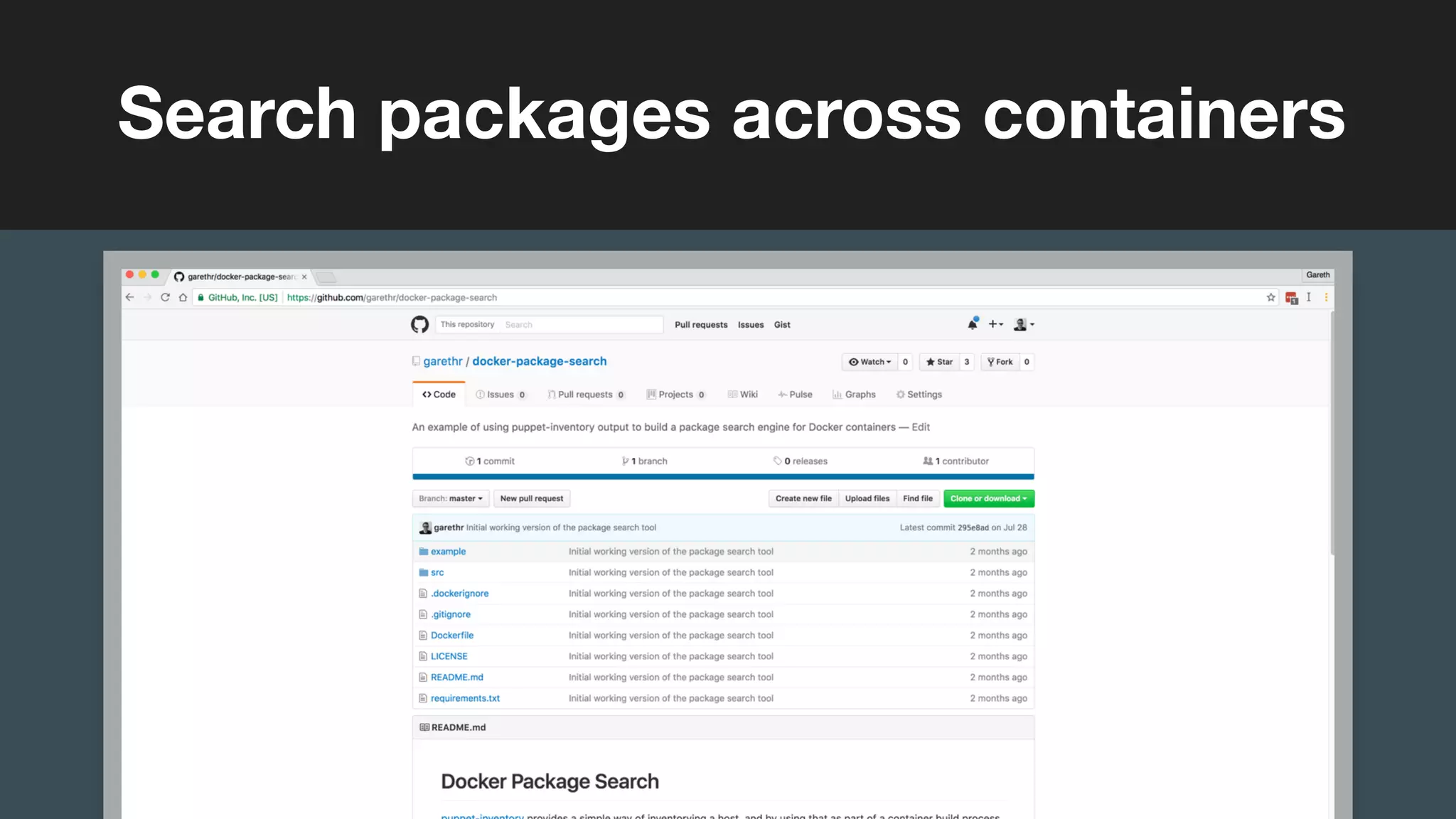Open the .dockerignore file

(460, 594)
